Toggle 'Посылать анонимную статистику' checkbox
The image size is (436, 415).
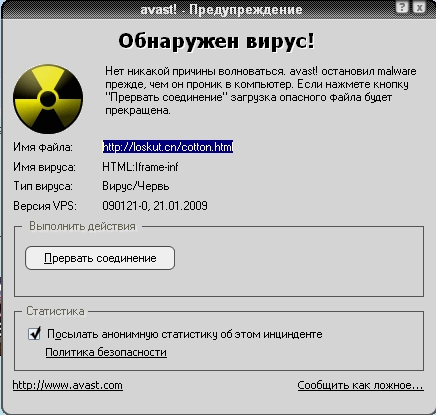(x=34, y=333)
